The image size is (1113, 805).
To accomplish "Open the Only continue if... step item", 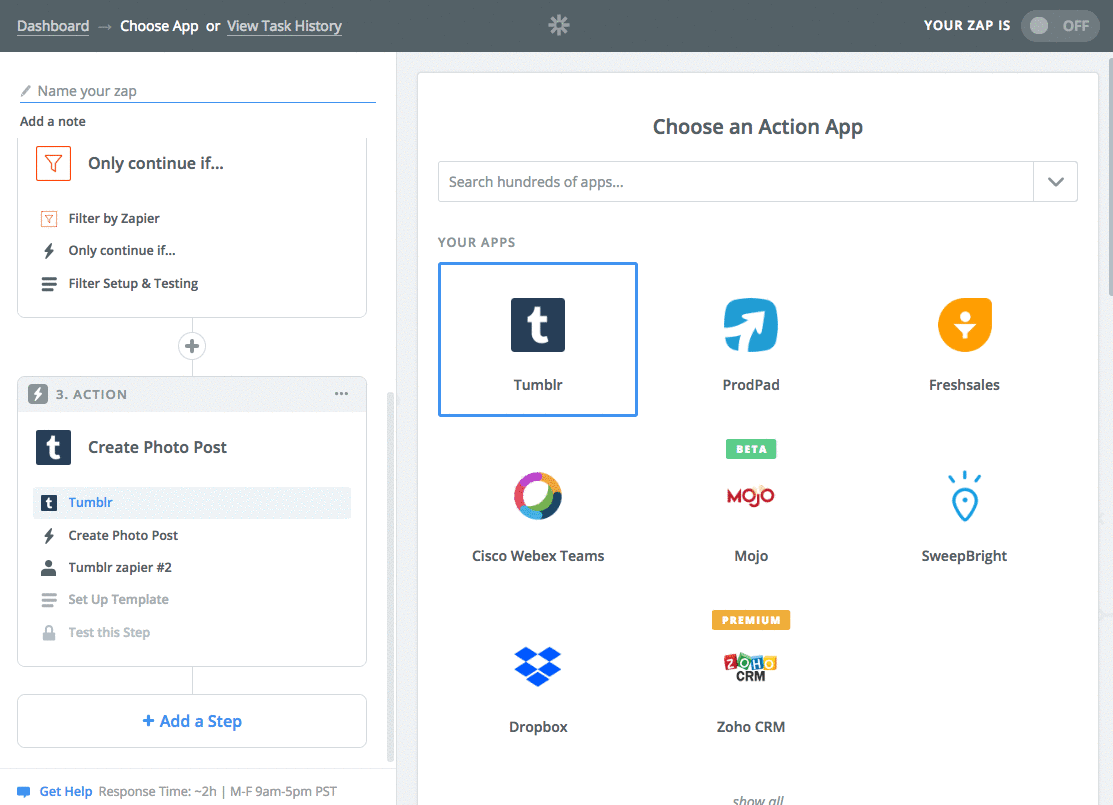I will [121, 251].
